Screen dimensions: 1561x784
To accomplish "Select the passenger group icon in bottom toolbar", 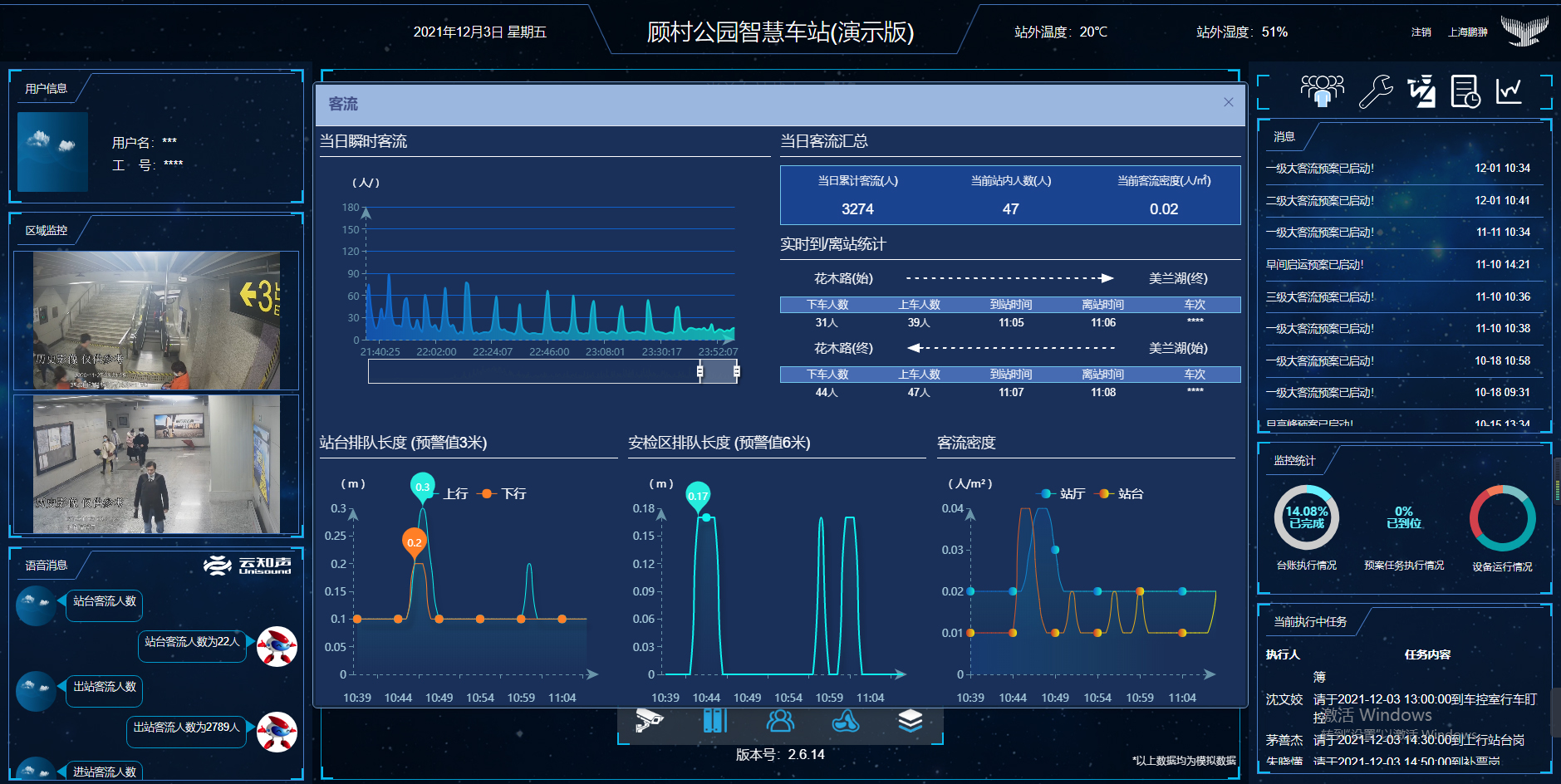I will pyautogui.click(x=780, y=720).
